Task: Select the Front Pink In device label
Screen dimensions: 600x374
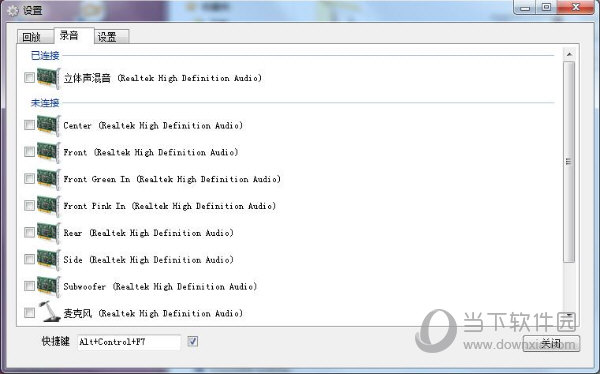Action: 170,206
